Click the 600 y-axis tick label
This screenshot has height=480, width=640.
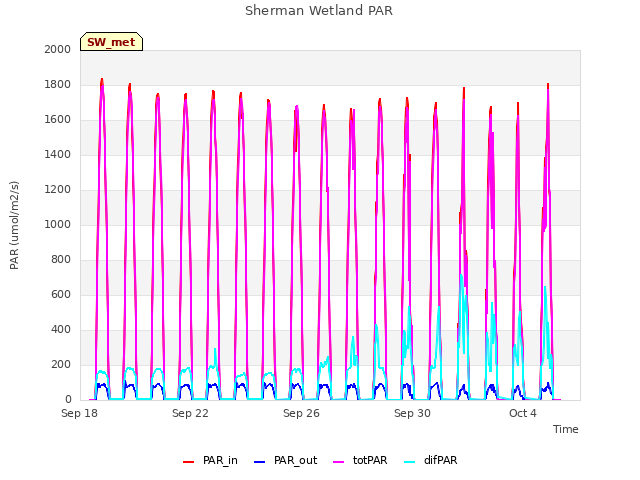pos(61,294)
